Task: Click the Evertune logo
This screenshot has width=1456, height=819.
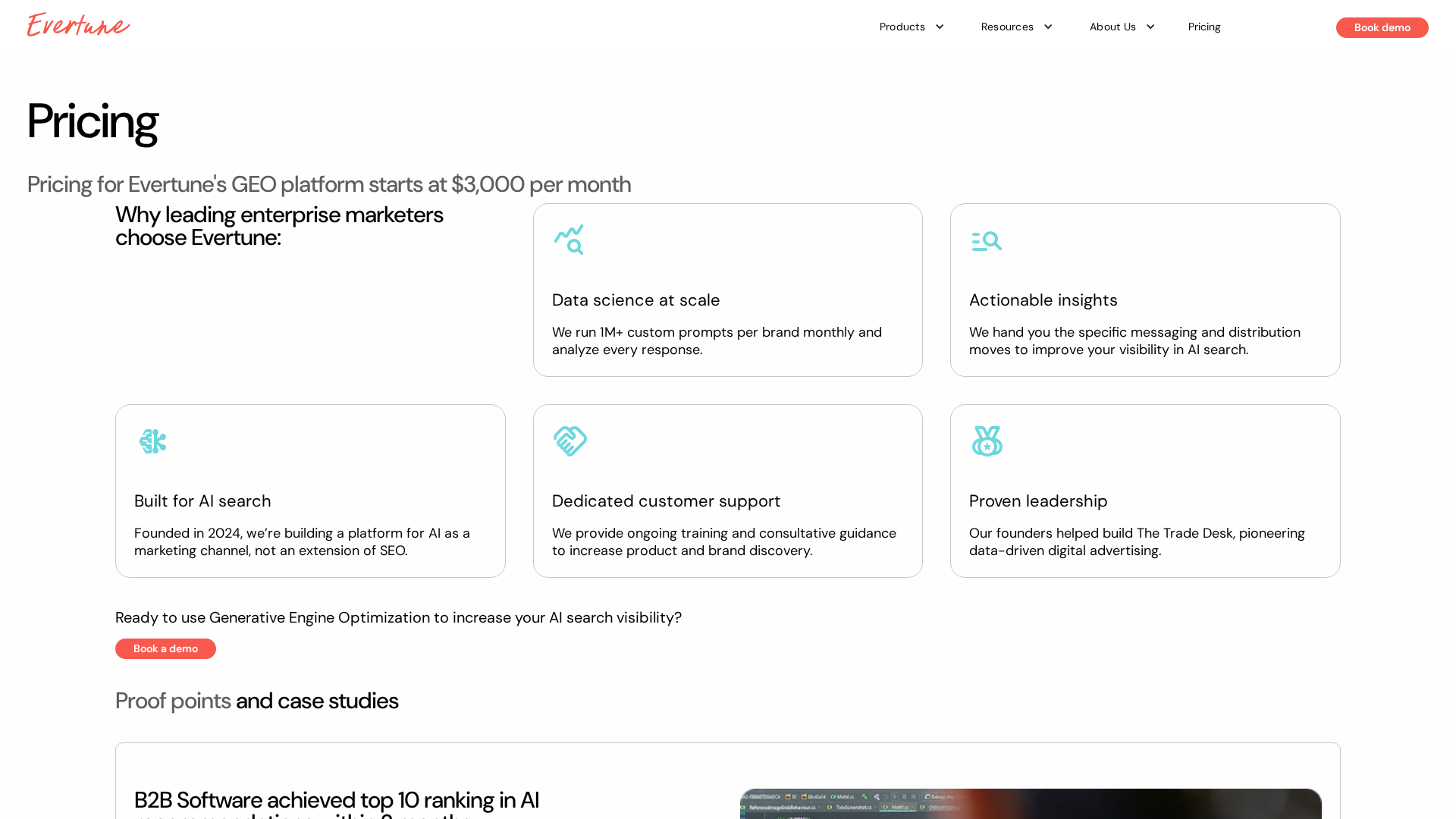Action: 78,25
